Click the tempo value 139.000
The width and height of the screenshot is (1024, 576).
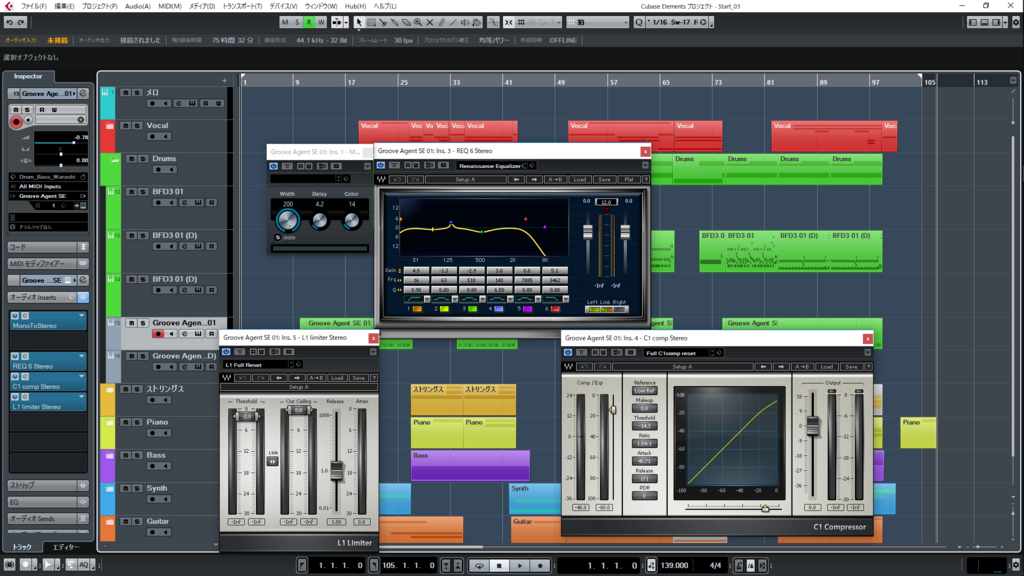[x=674, y=566]
